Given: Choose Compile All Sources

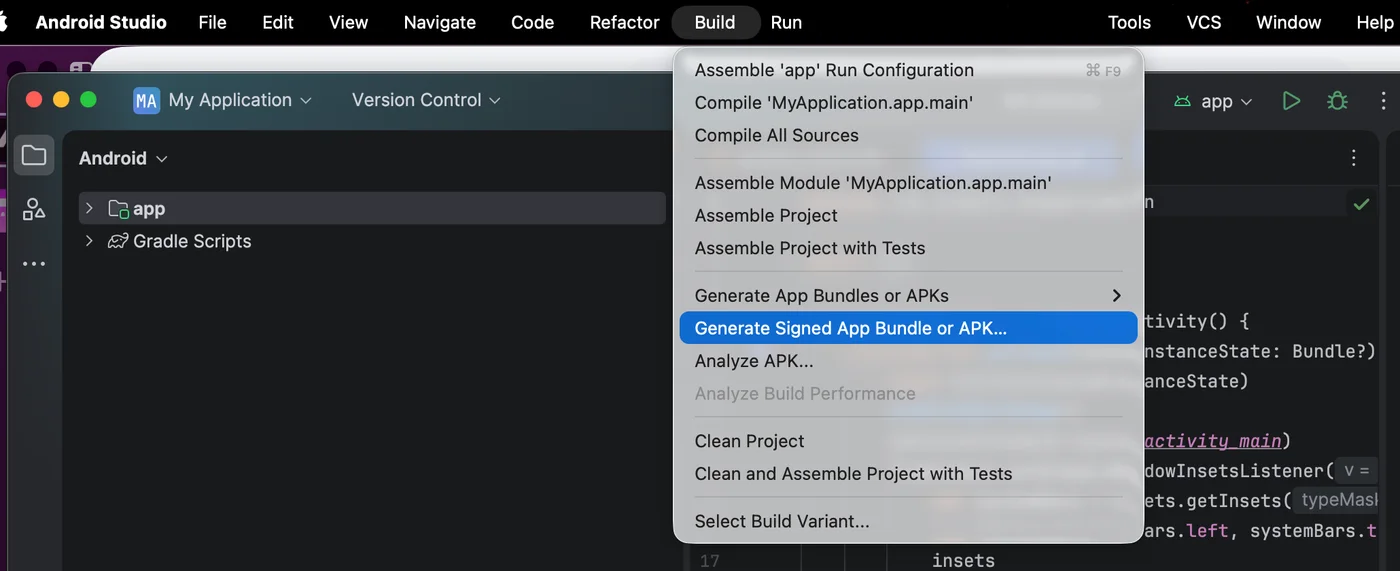Looking at the screenshot, I should pos(908,135).
